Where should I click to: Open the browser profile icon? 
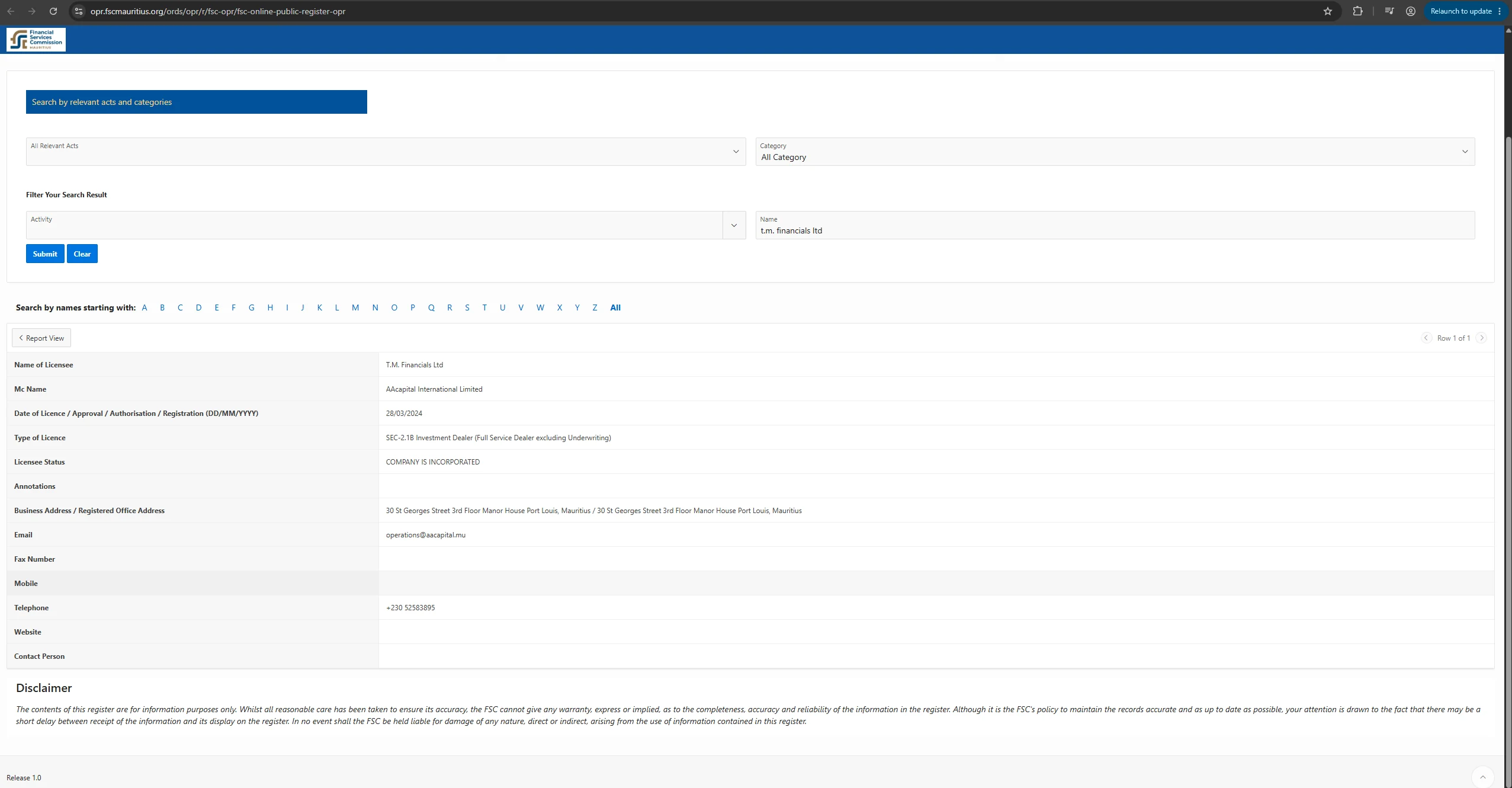[x=1411, y=11]
